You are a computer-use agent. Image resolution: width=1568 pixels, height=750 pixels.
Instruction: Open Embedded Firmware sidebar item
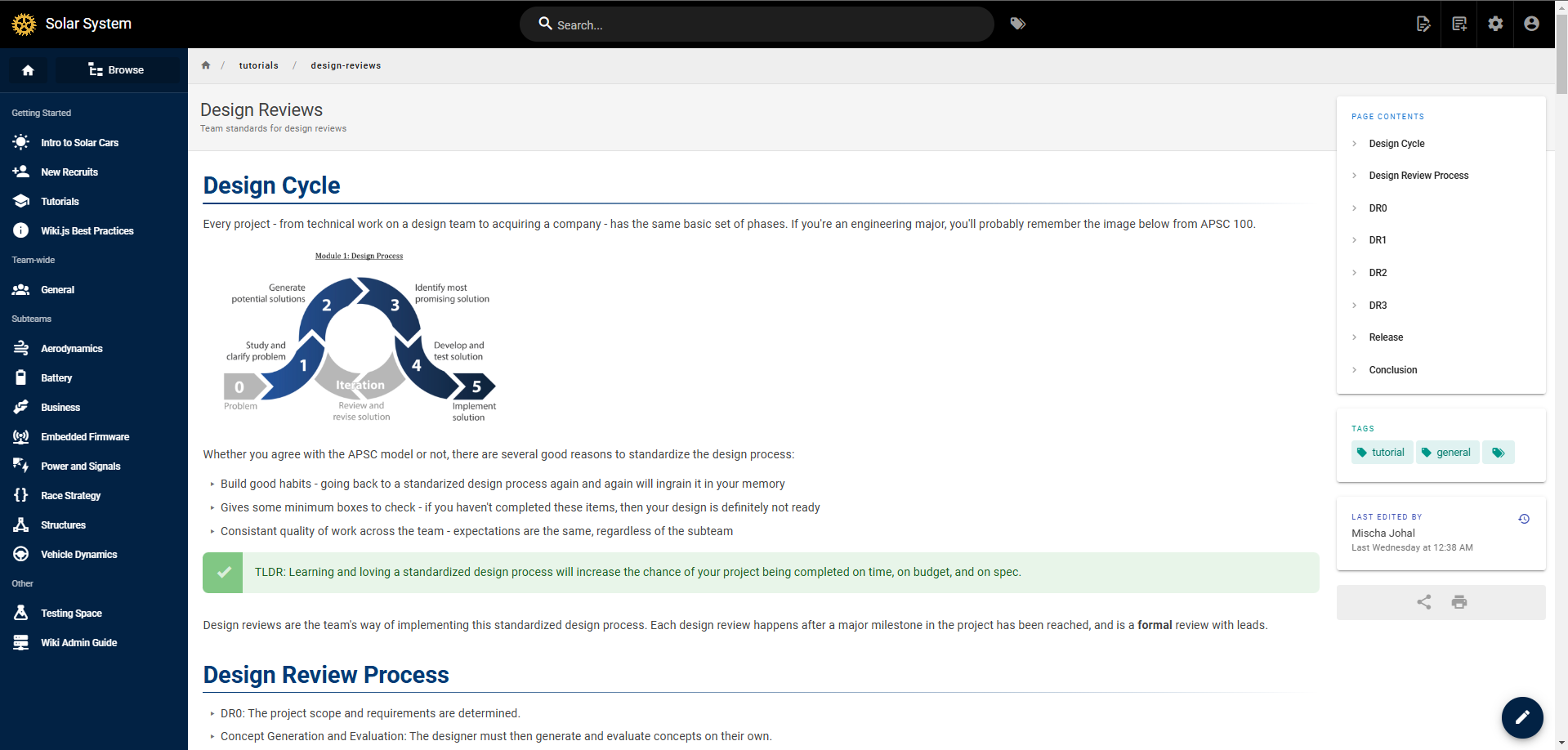point(85,437)
